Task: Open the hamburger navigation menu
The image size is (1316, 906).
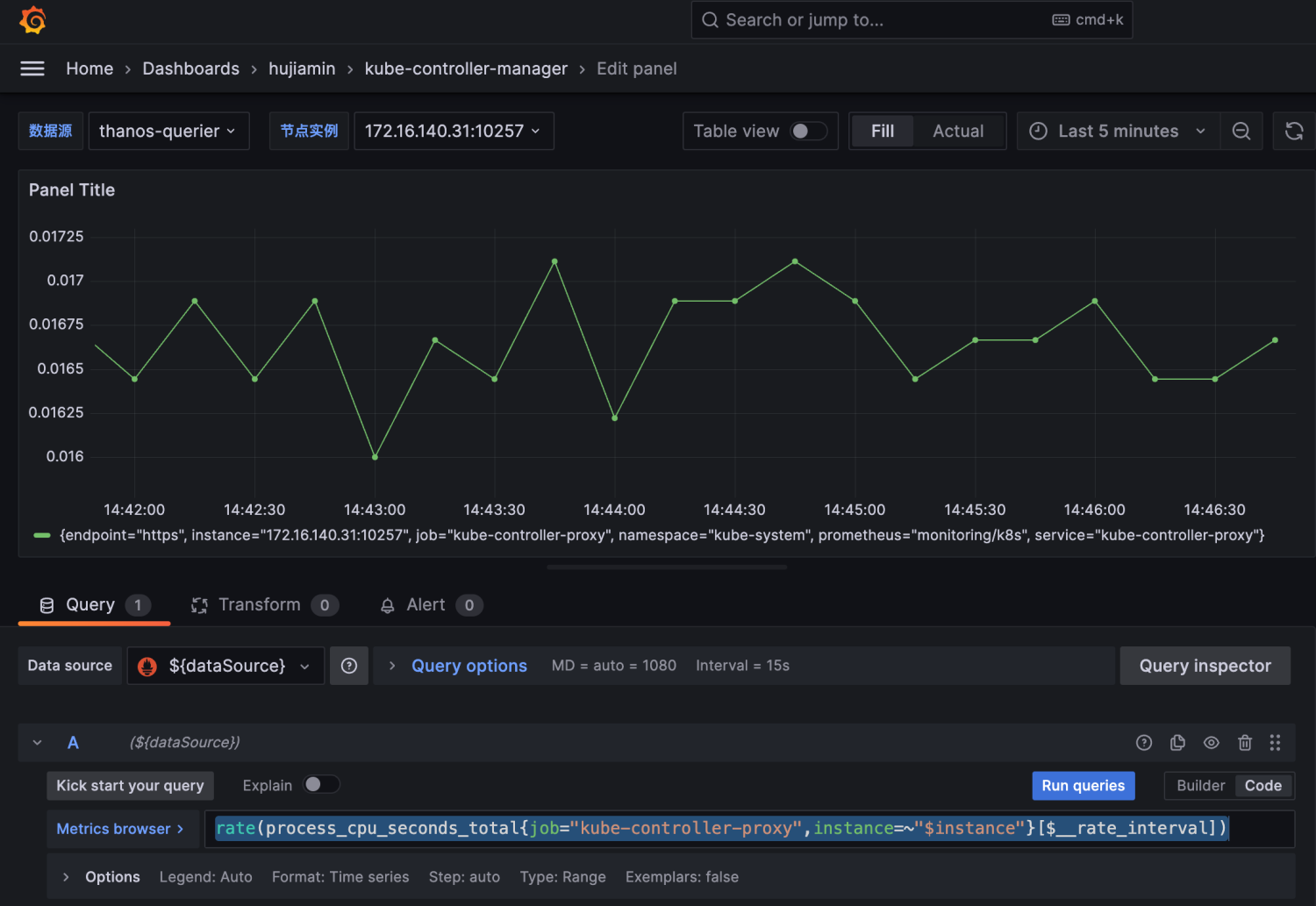Action: point(32,68)
